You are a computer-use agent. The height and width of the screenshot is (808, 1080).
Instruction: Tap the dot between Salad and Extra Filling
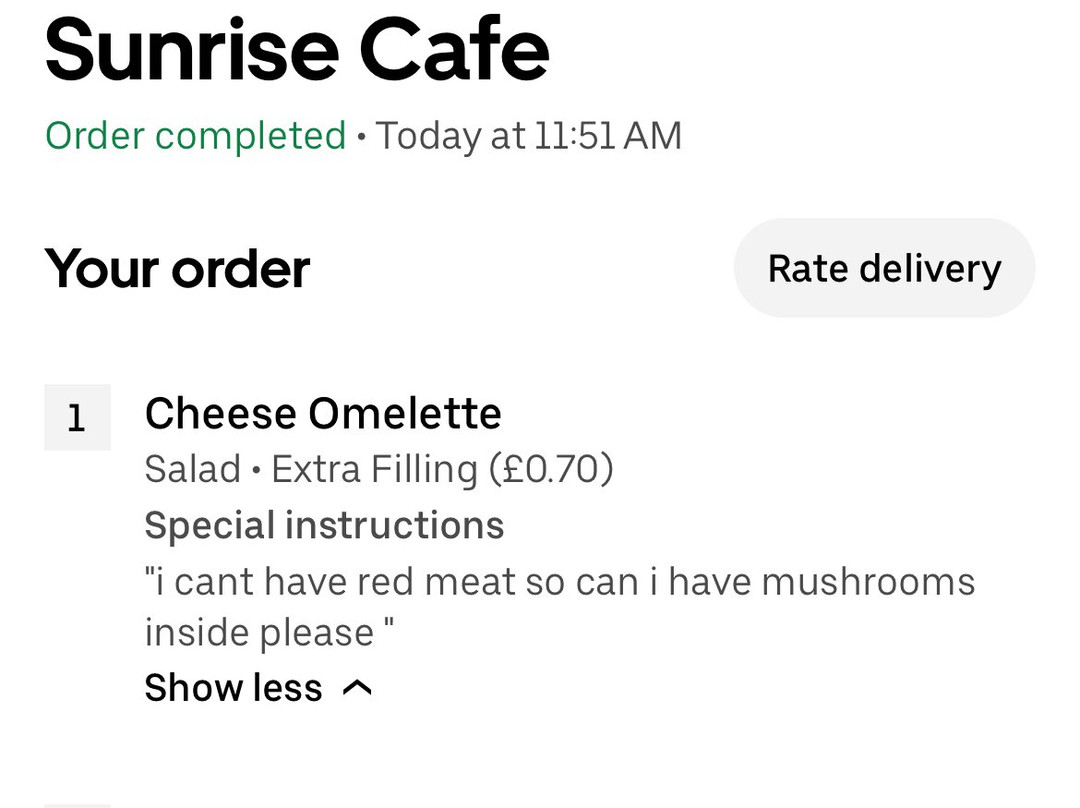(x=256, y=470)
